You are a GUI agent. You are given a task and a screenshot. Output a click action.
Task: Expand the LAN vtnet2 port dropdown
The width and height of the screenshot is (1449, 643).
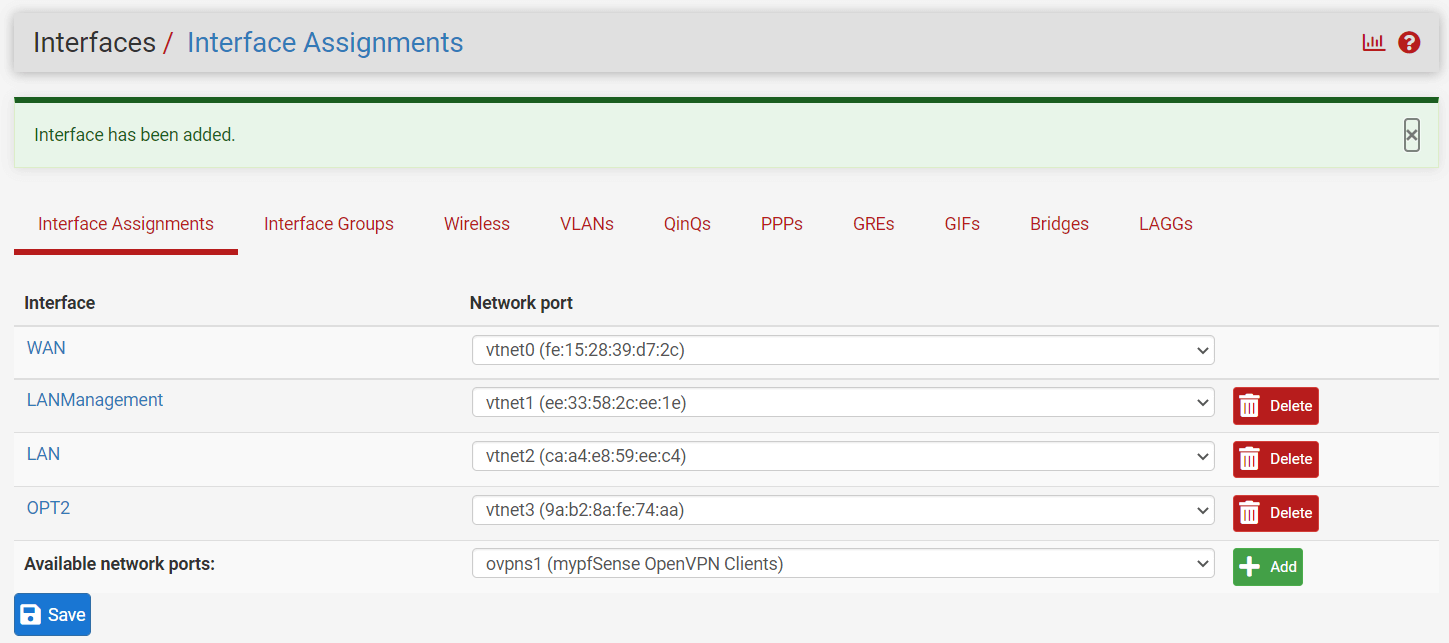point(843,456)
